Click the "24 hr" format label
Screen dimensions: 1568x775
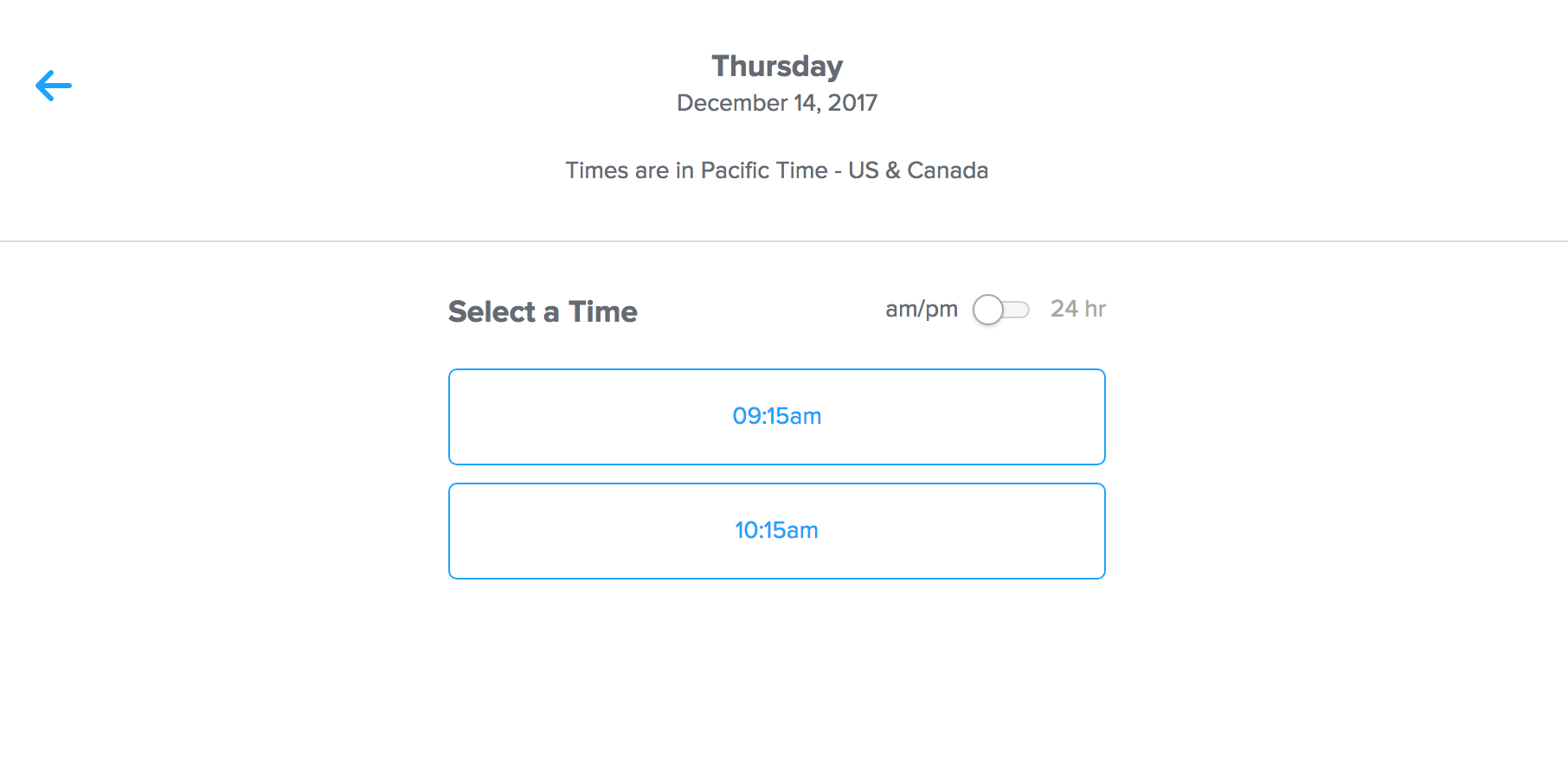point(1077,309)
